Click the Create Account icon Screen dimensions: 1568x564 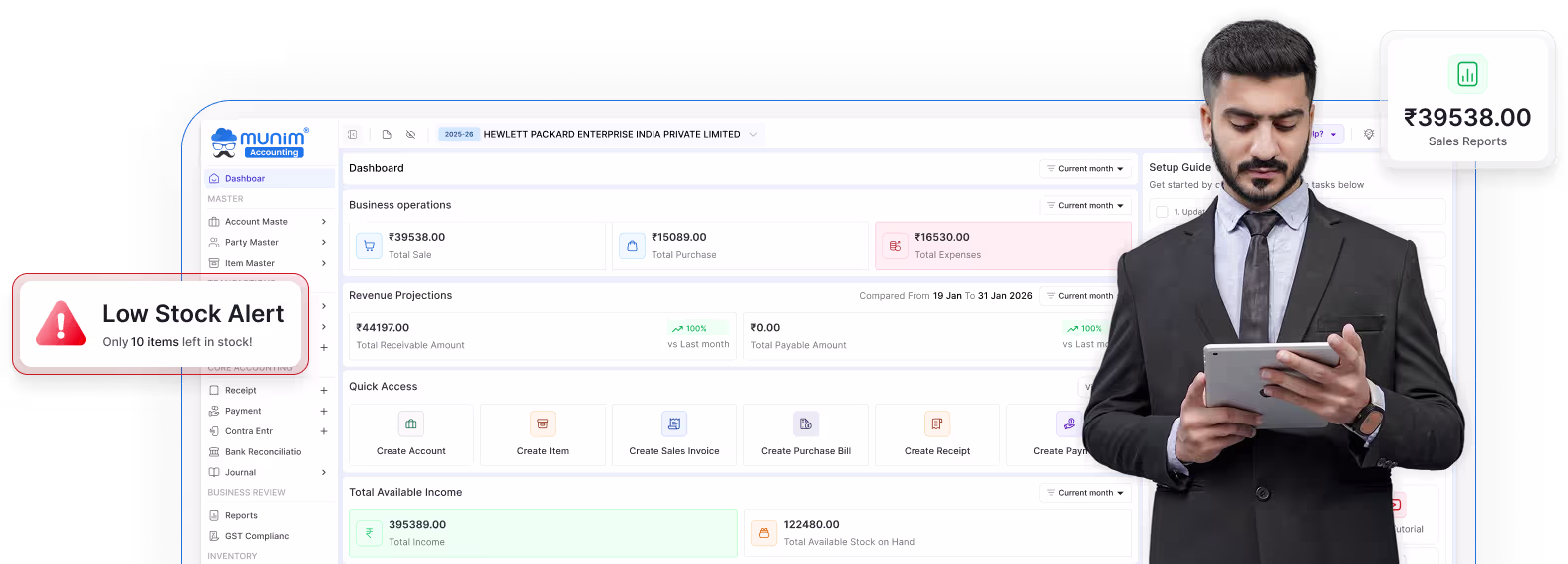point(411,424)
